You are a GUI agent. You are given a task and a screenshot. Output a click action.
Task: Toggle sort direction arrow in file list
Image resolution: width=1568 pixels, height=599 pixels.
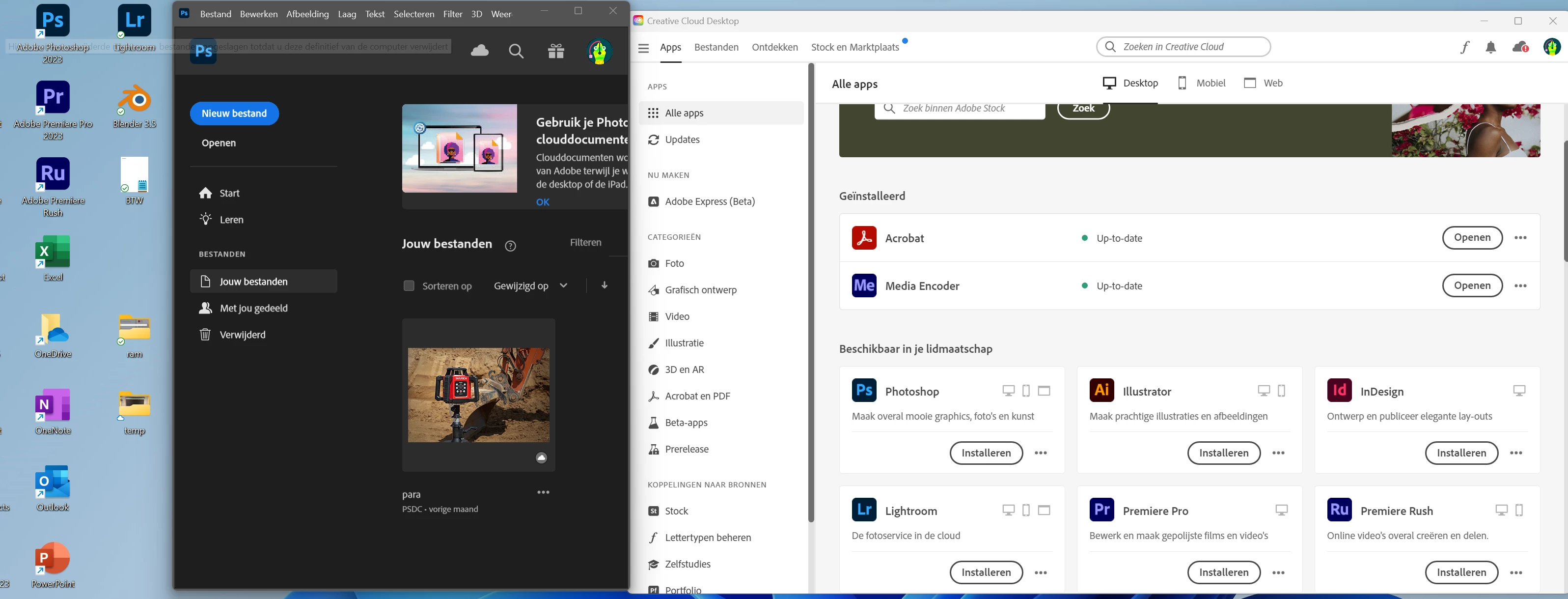pos(605,285)
